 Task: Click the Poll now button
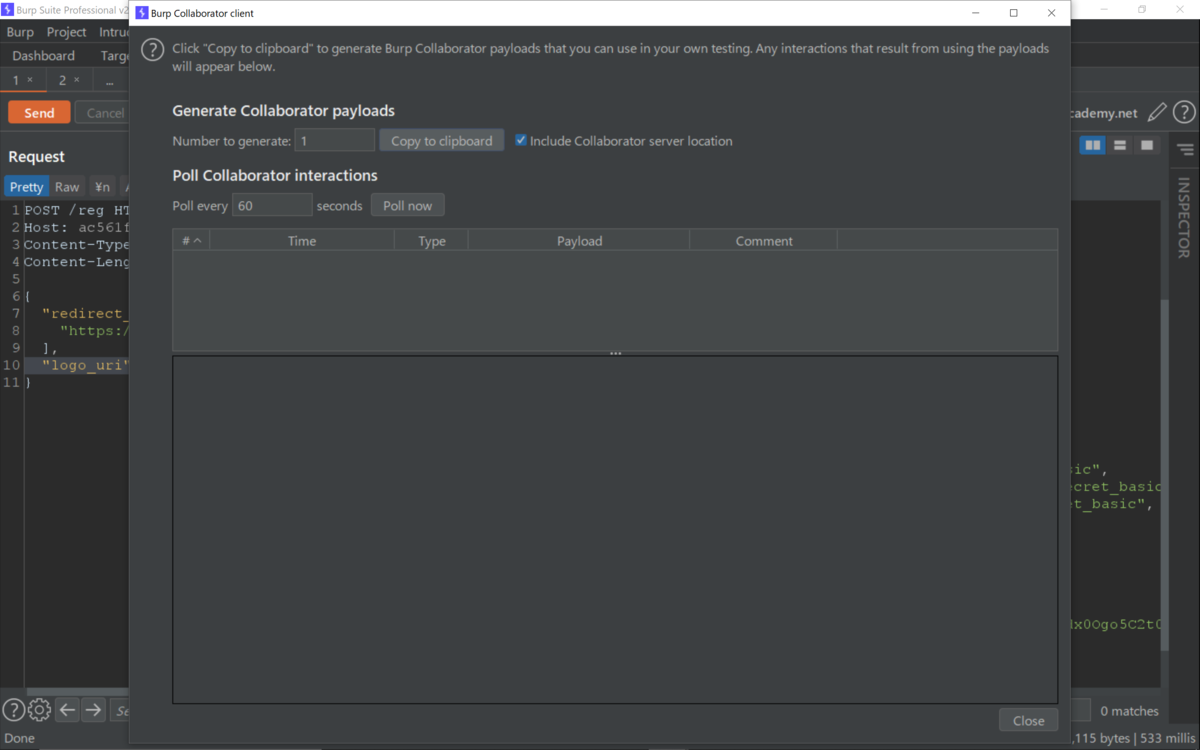tap(408, 205)
